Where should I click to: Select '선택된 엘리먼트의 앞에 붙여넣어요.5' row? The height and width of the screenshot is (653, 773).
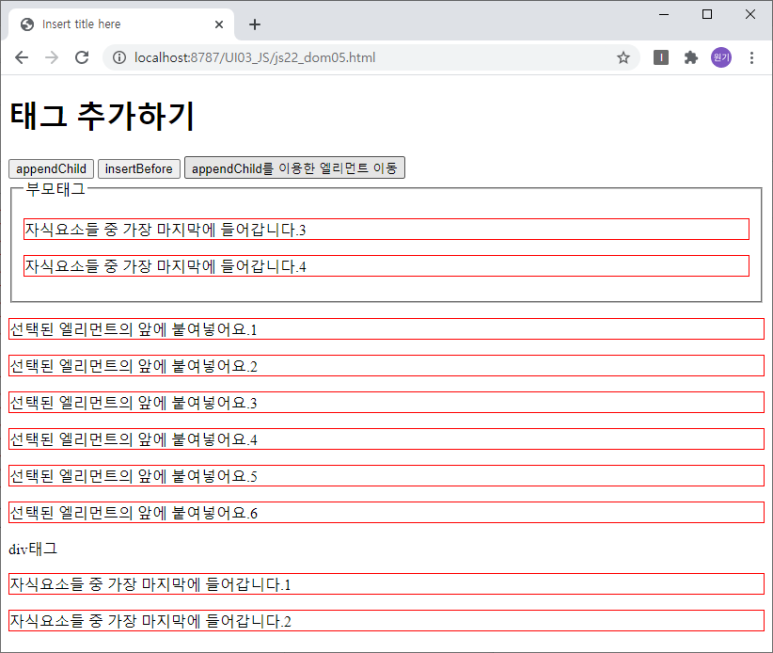[x=386, y=476]
